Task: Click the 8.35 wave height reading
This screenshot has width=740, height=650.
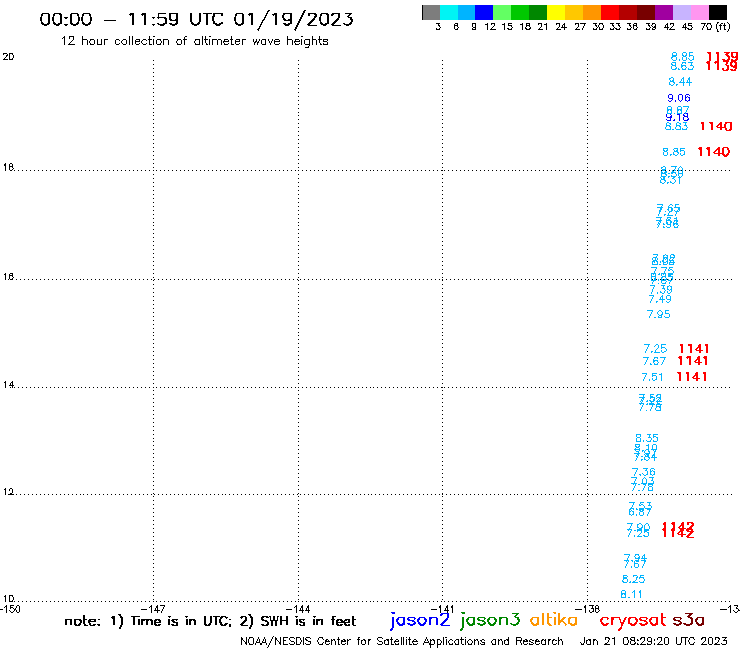Action: pyautogui.click(x=647, y=438)
